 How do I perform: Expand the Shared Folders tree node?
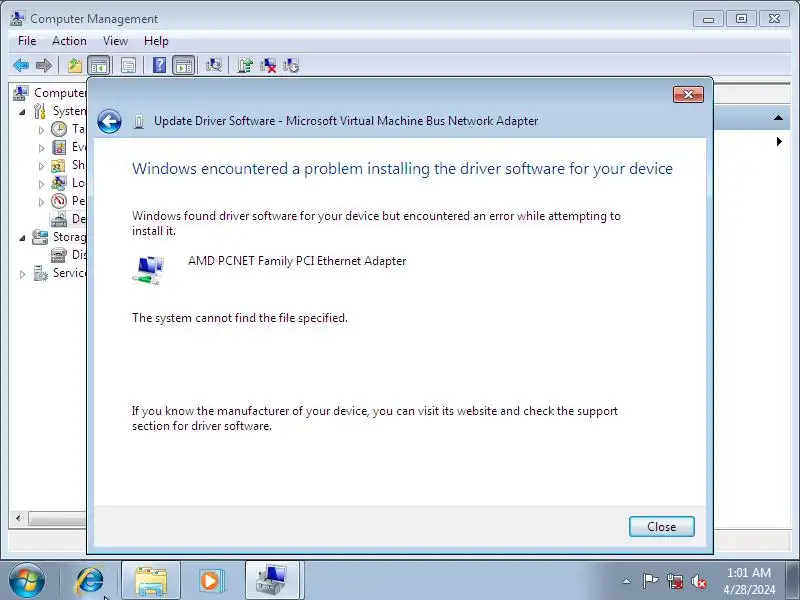[x=41, y=166]
